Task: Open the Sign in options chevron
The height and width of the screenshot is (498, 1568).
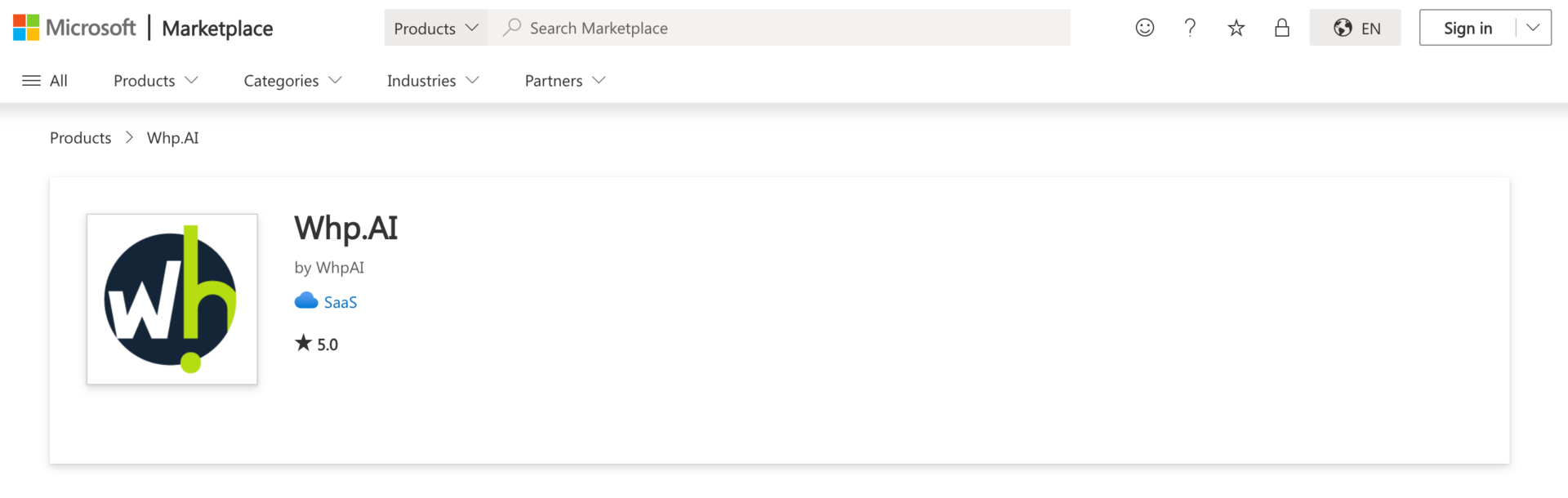Action: [1534, 27]
